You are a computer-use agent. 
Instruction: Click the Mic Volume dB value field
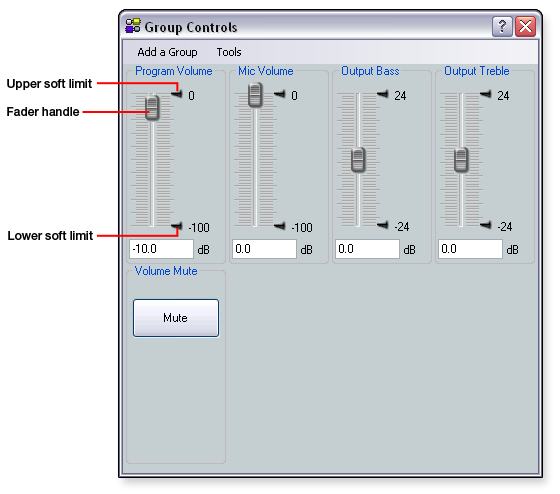(x=264, y=249)
